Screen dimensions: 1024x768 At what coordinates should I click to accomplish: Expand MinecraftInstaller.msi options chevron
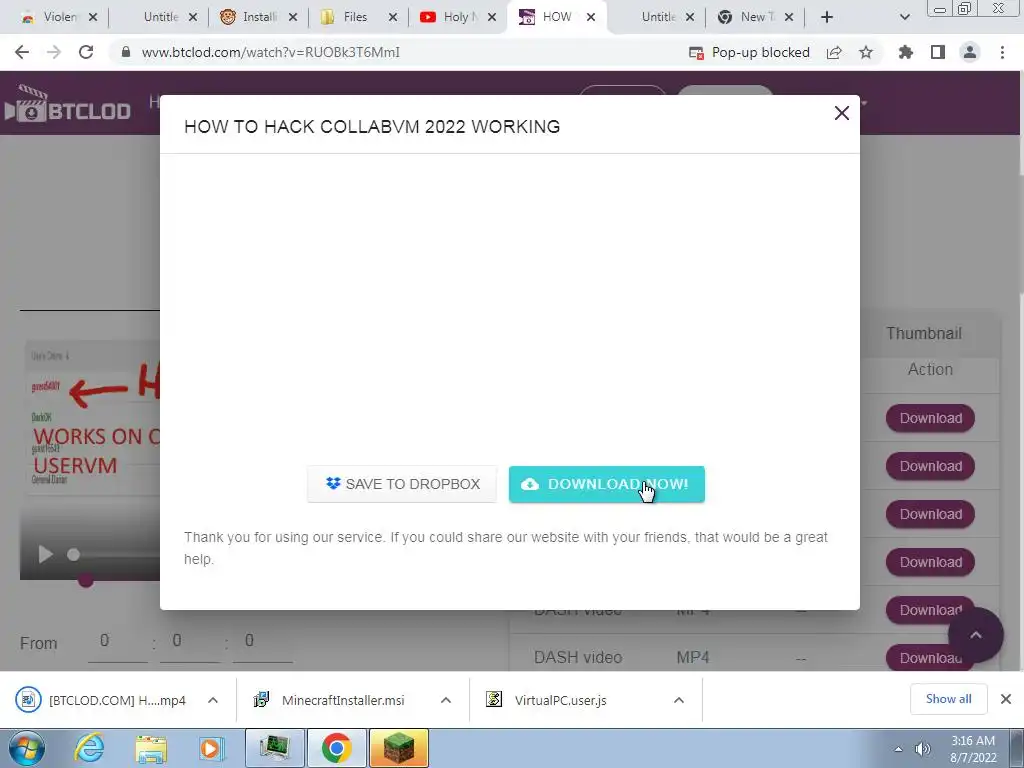[446, 700]
